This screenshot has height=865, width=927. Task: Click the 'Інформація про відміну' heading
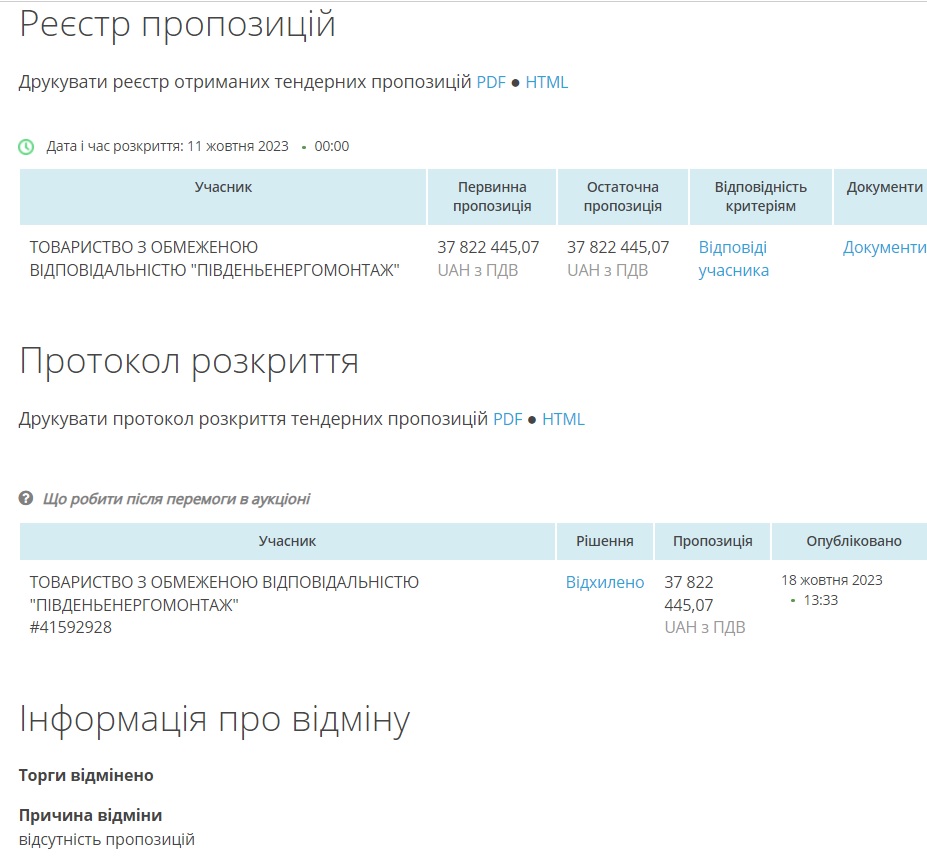coord(215,720)
